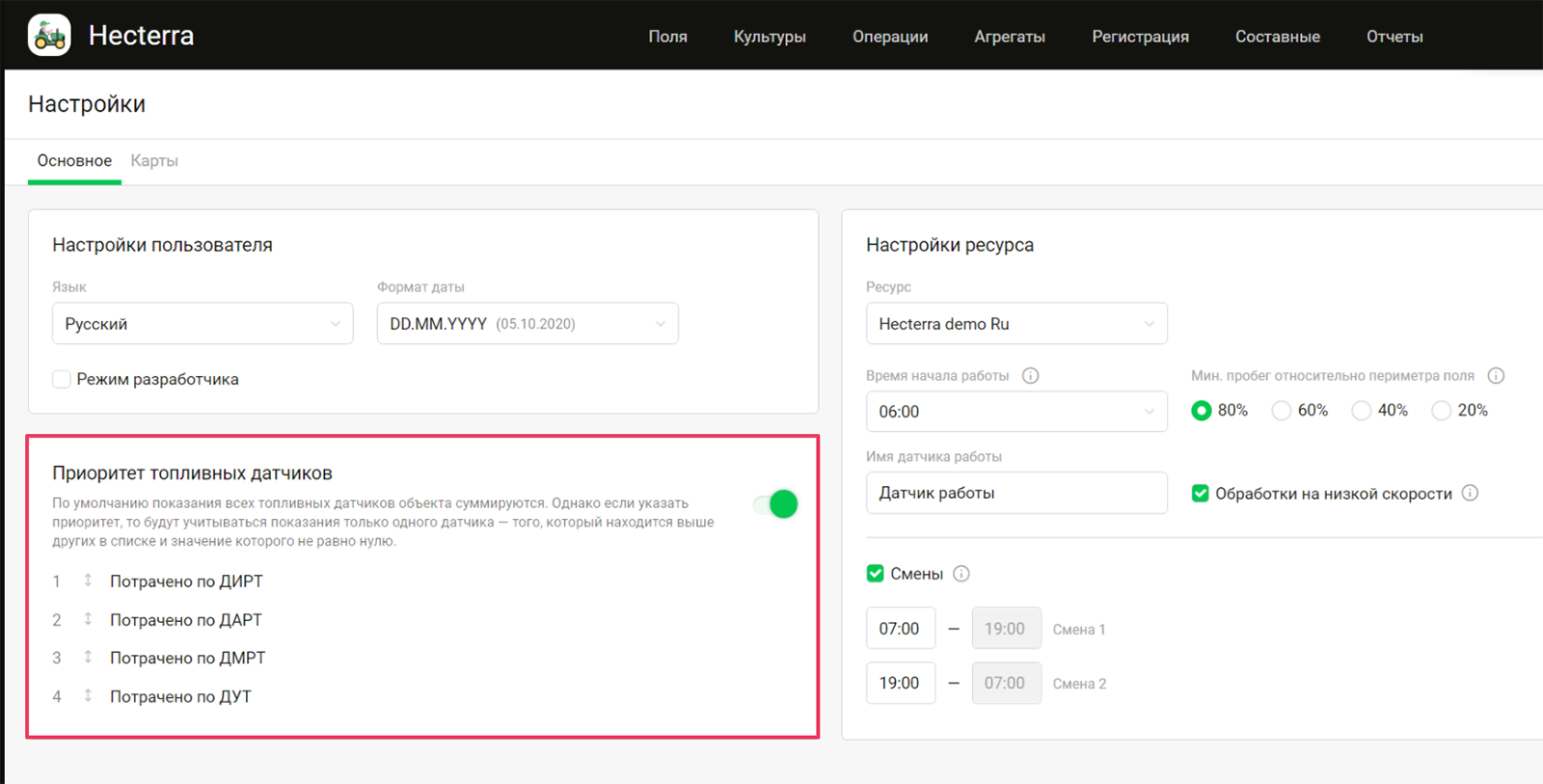The image size is (1543, 784).
Task: Click the Потрачено по ДУТ list row text
Action: pos(180,696)
